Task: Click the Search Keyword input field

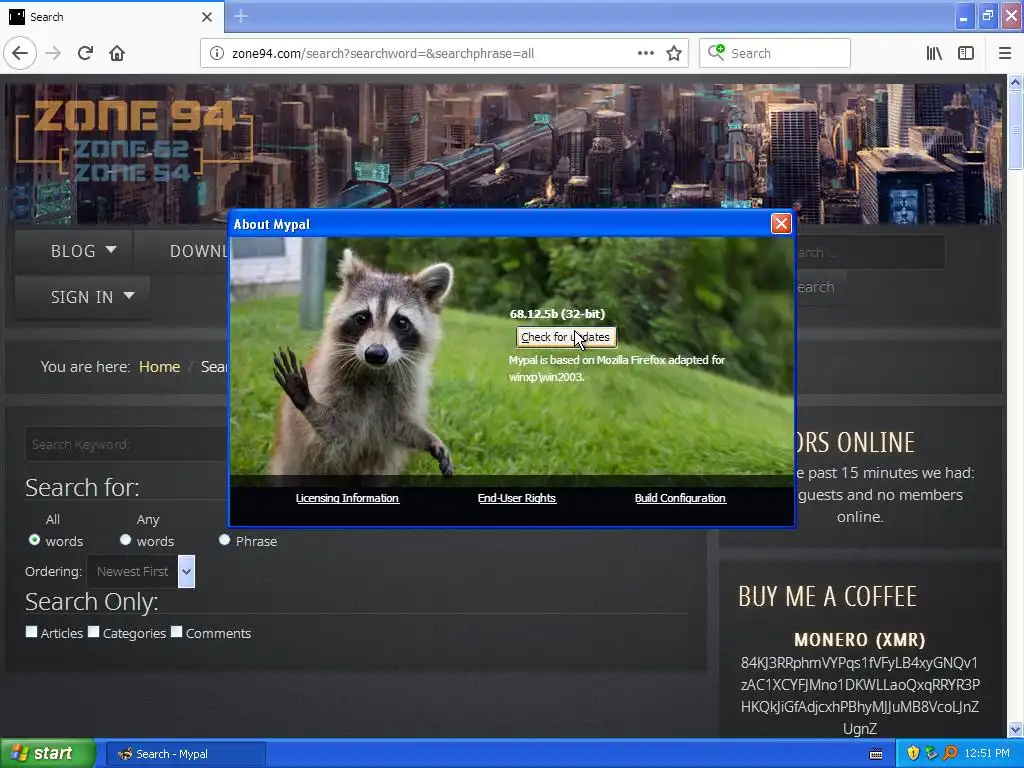Action: click(x=127, y=444)
